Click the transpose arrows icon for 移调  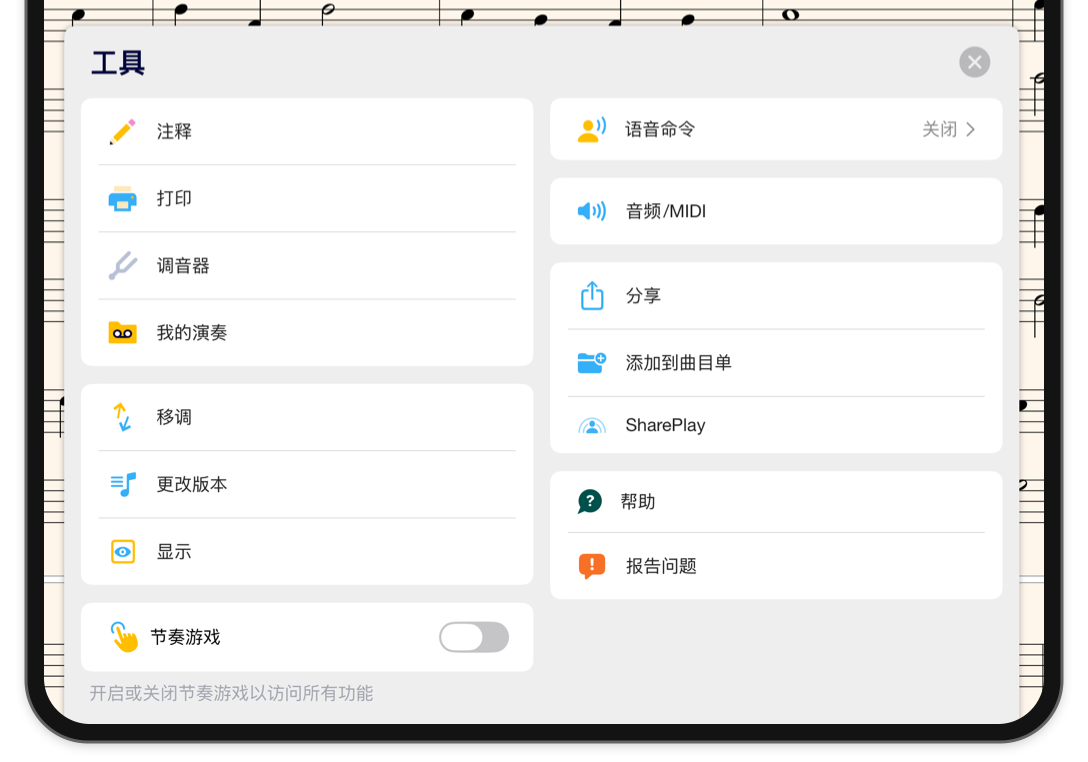coord(122,417)
